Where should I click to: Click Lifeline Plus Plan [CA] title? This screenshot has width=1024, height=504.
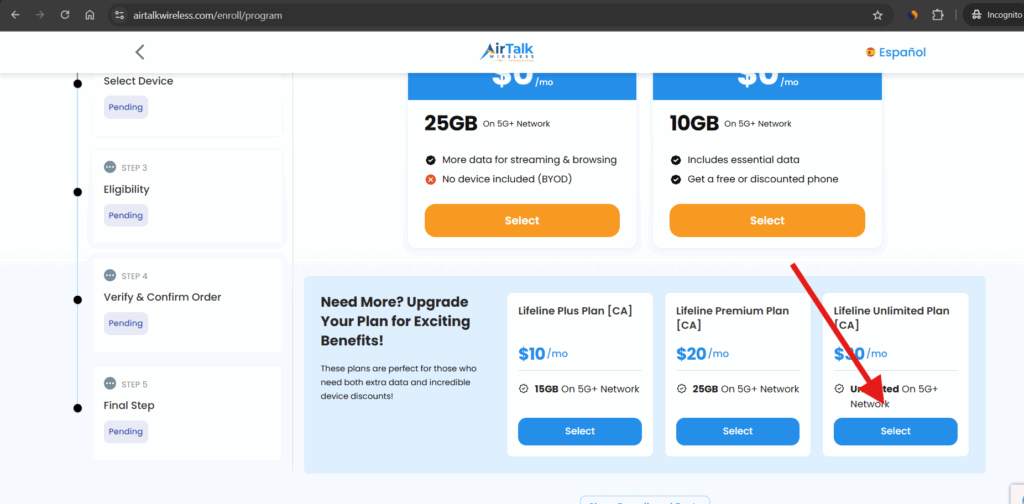(575, 311)
